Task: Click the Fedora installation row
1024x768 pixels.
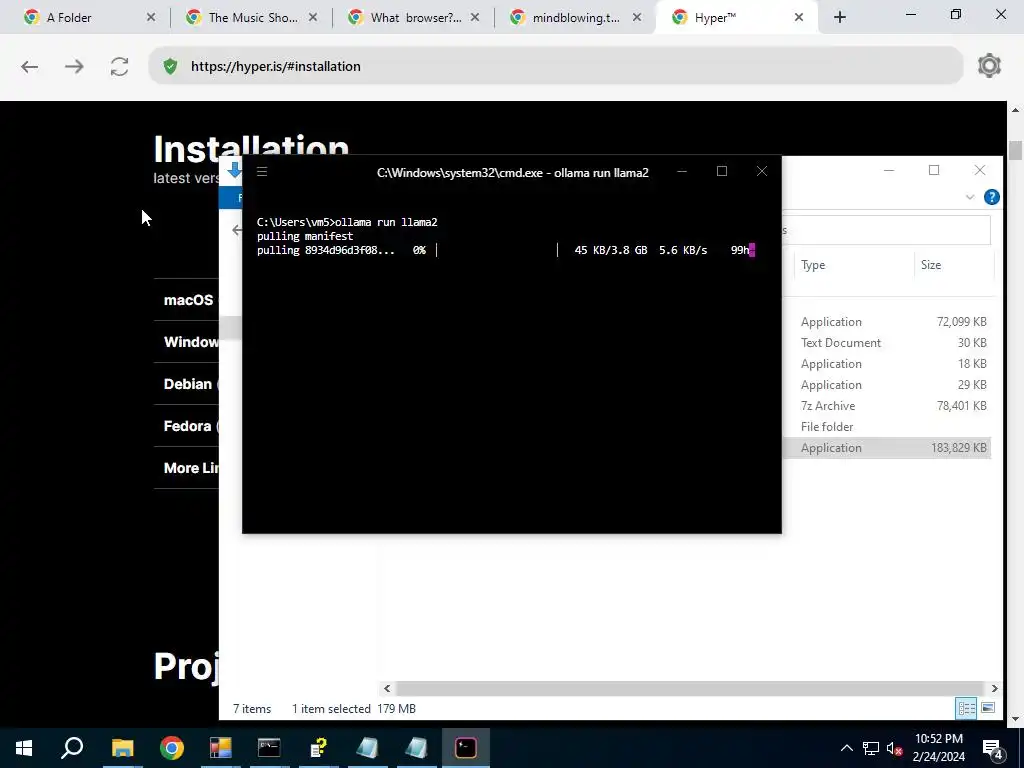Action: 188,426
